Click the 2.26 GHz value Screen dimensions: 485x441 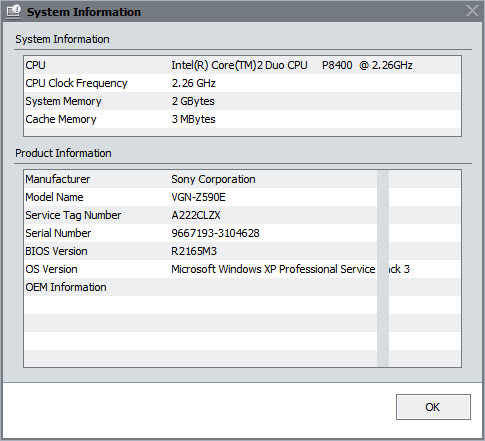pyautogui.click(x=194, y=83)
